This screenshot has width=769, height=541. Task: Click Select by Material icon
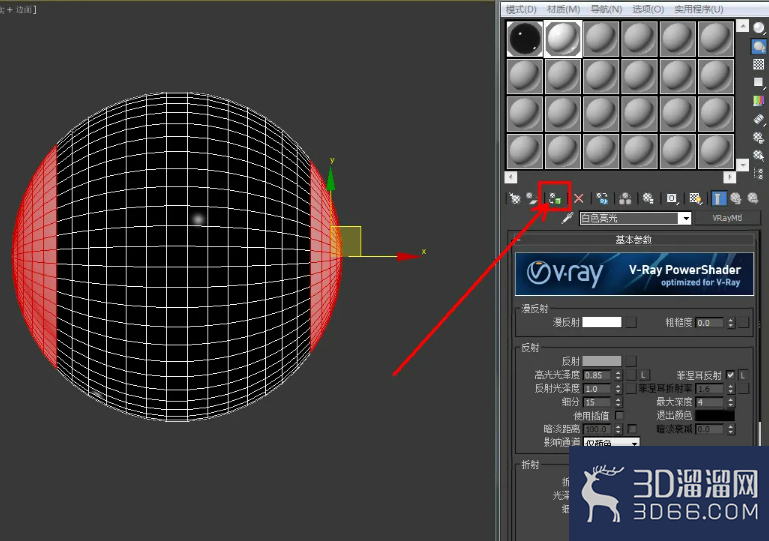(759, 156)
